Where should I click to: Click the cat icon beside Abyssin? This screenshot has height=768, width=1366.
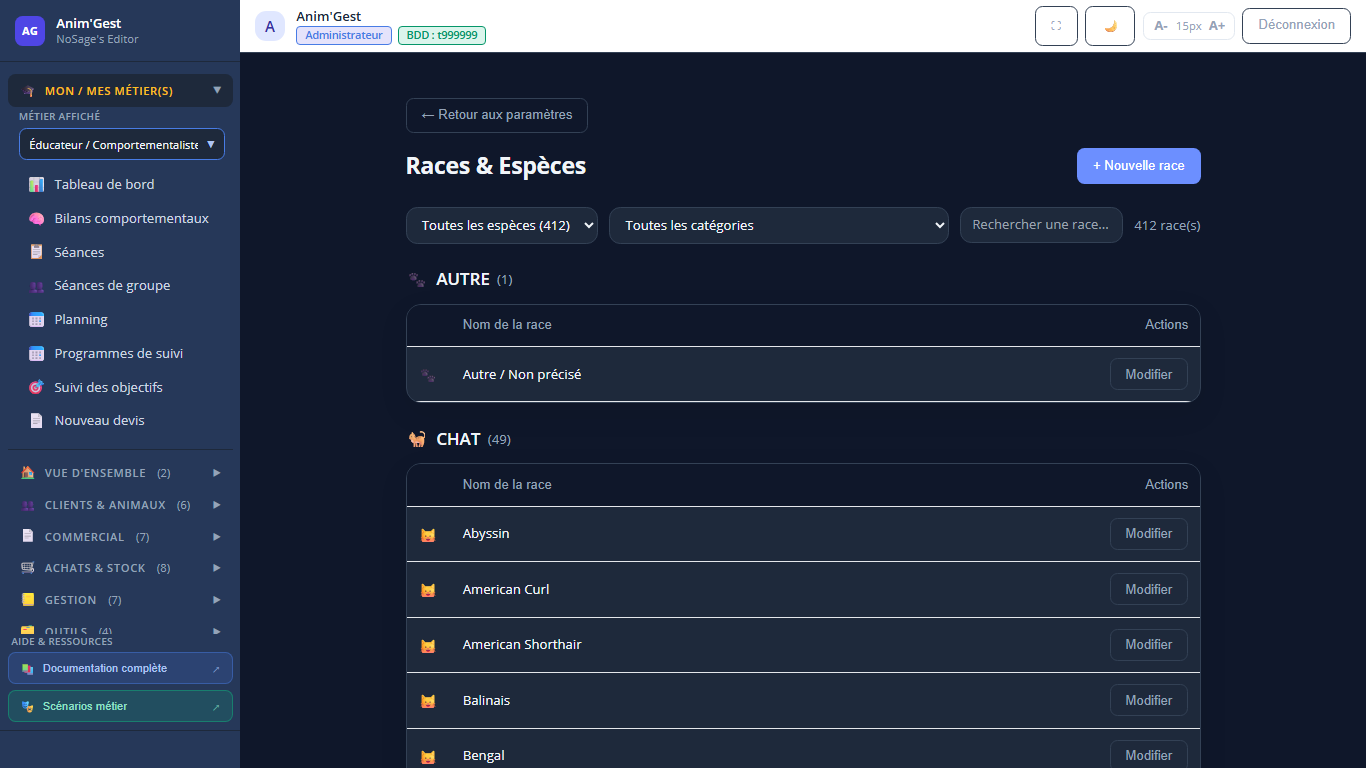point(428,535)
